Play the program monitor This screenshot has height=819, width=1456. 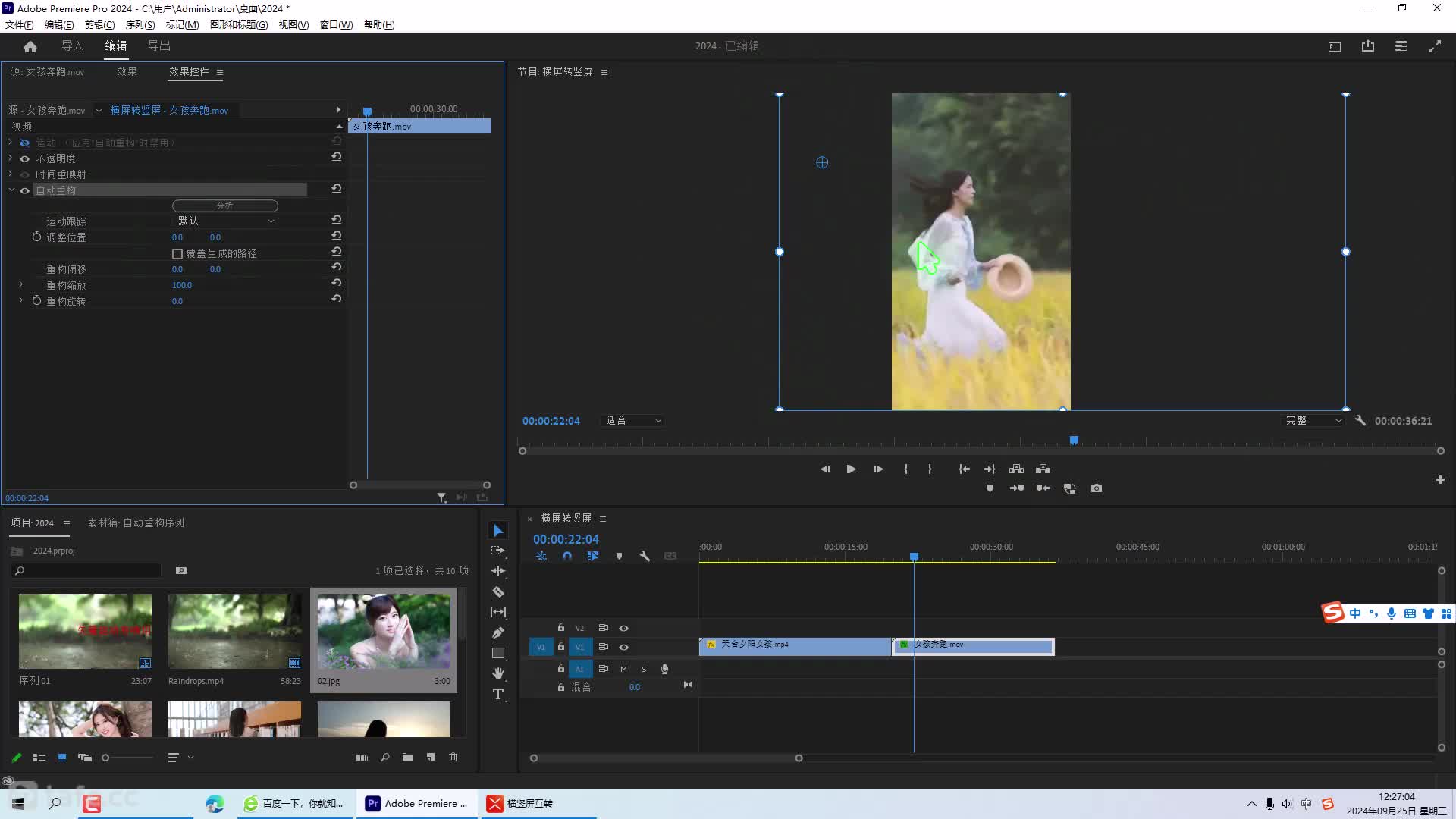851,469
